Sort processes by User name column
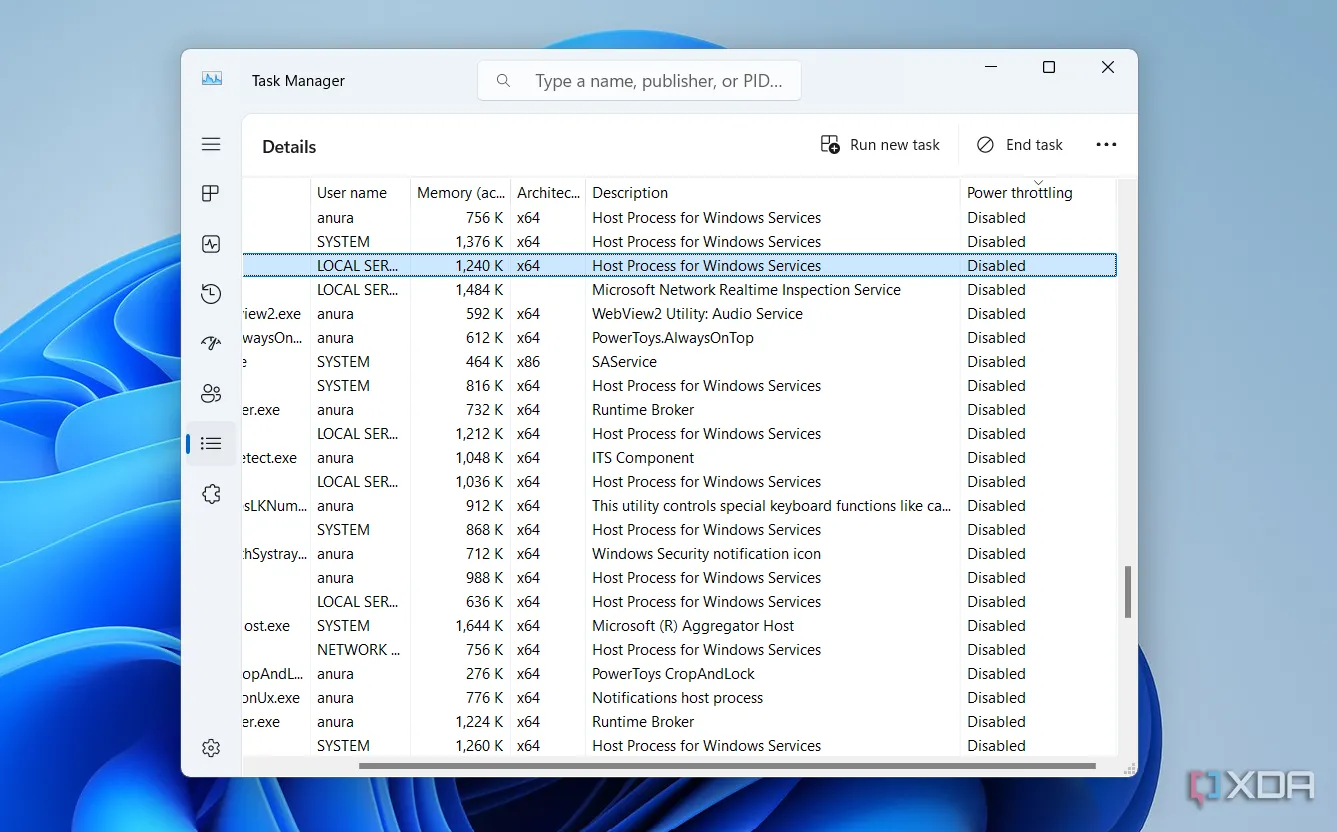The width and height of the screenshot is (1337, 832). click(351, 192)
